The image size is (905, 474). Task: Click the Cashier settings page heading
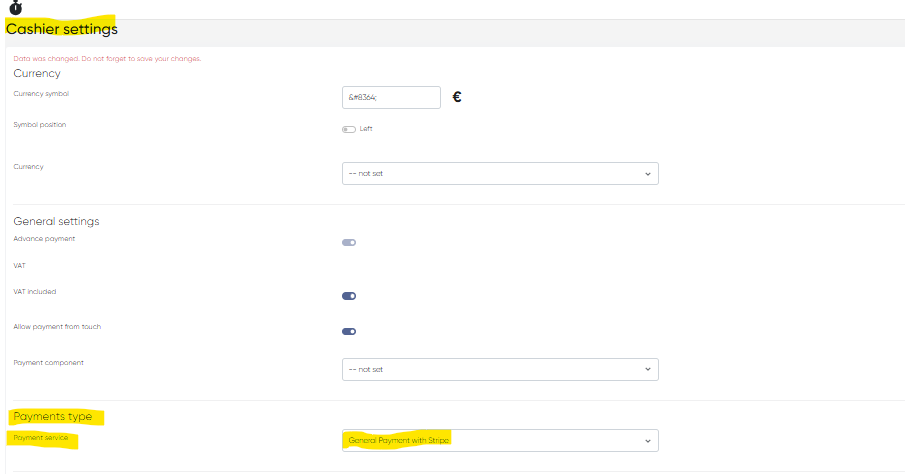(62, 29)
